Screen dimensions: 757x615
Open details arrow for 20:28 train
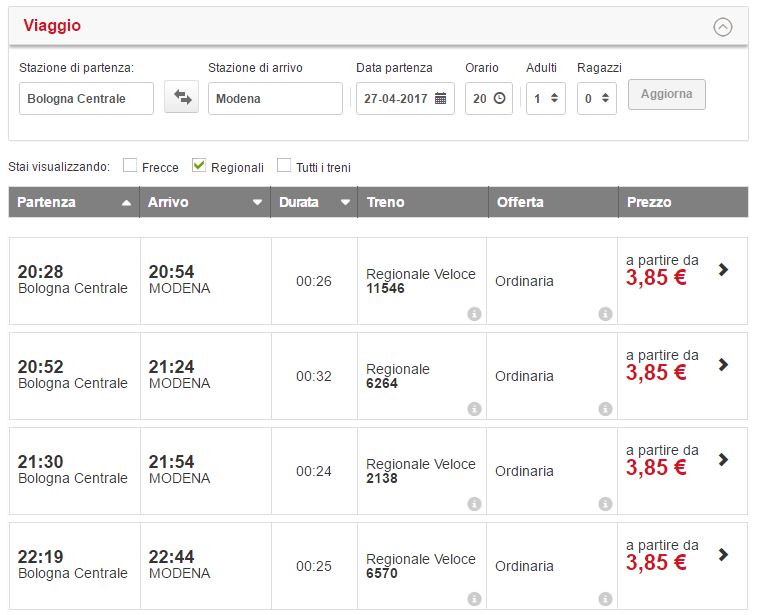tap(724, 269)
